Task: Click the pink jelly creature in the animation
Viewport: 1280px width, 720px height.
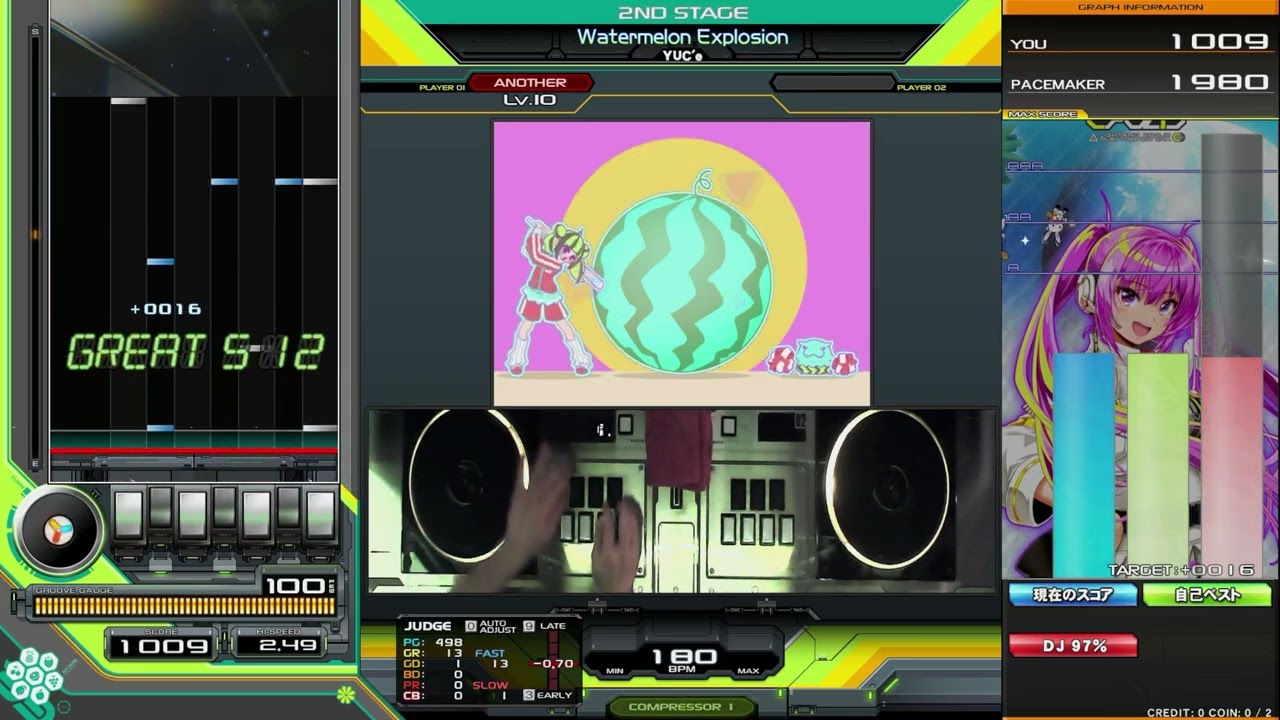Action: click(814, 356)
